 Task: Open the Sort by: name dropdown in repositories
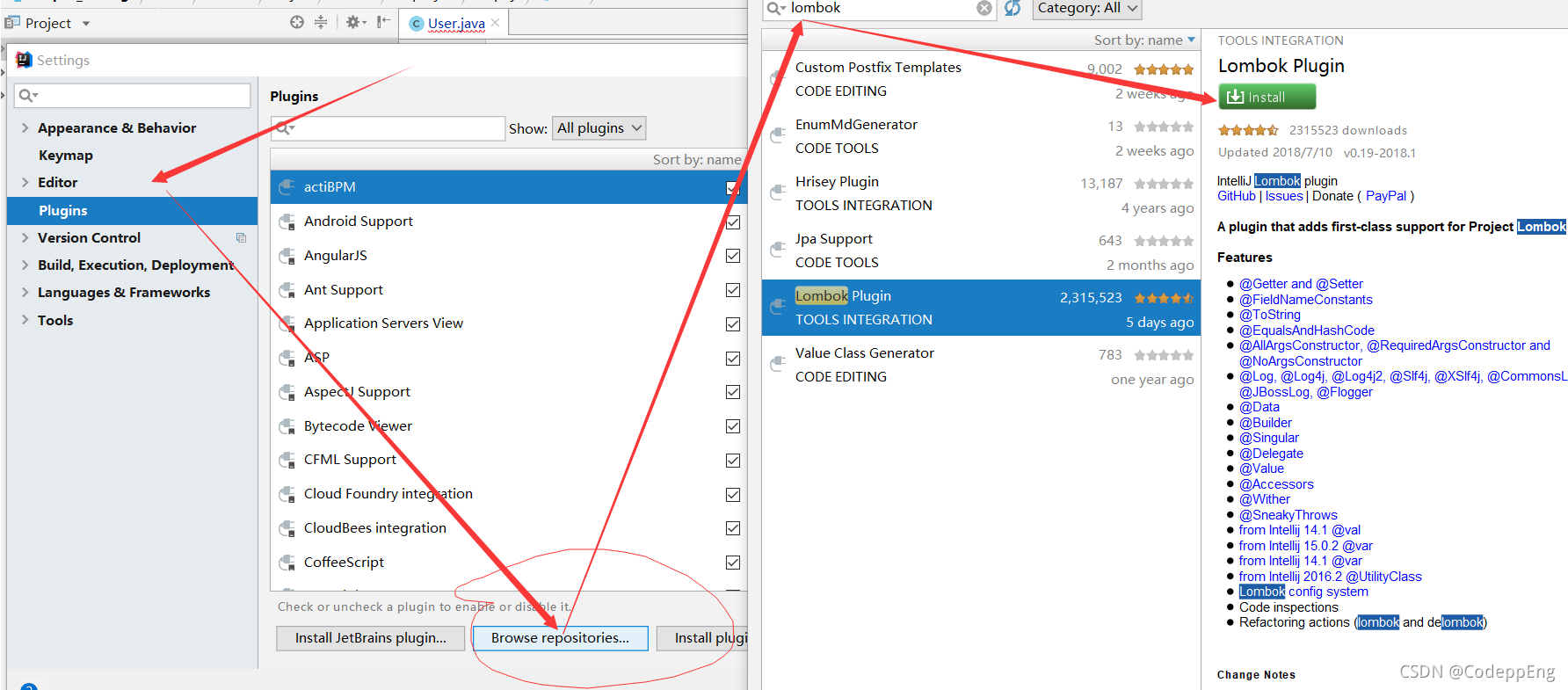tap(1144, 40)
